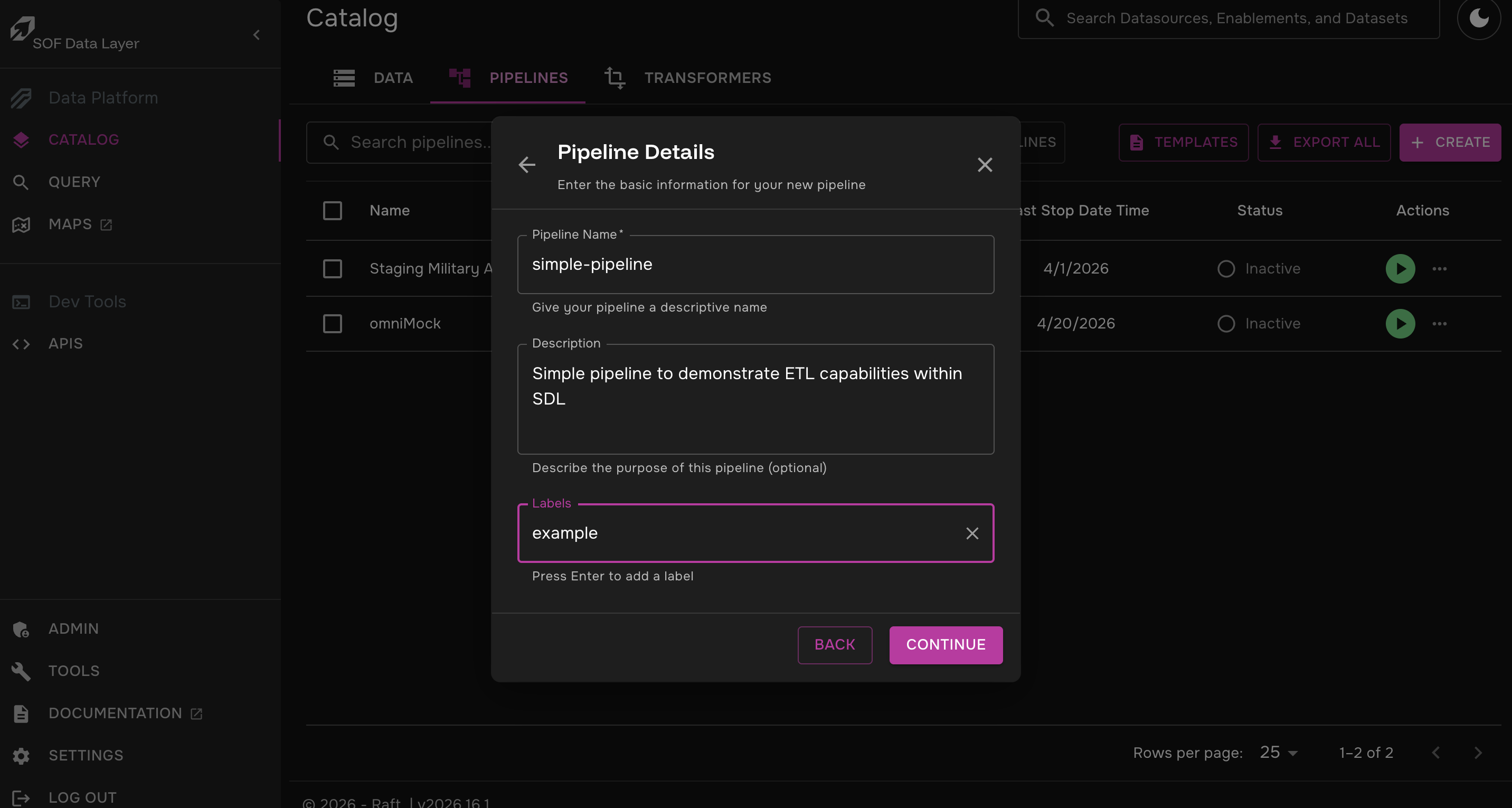
Task: Clear the Labels field with X
Action: pyautogui.click(x=972, y=533)
